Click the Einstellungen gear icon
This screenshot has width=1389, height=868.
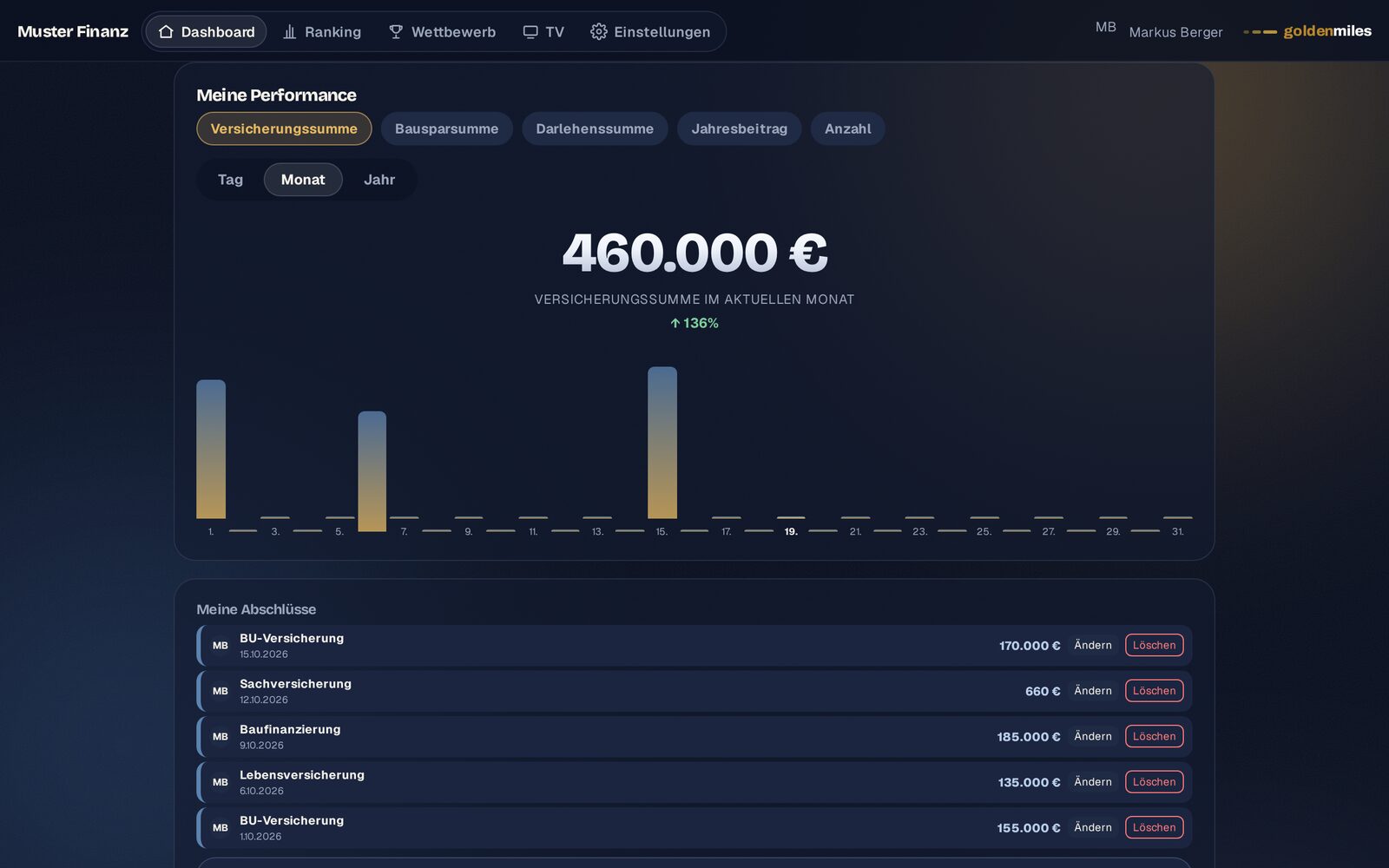pyautogui.click(x=599, y=32)
